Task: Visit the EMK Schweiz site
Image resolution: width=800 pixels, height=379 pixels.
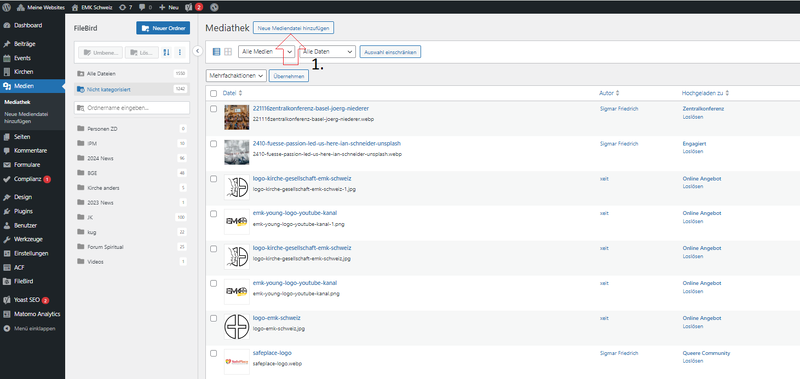Action: pyautogui.click(x=92, y=7)
